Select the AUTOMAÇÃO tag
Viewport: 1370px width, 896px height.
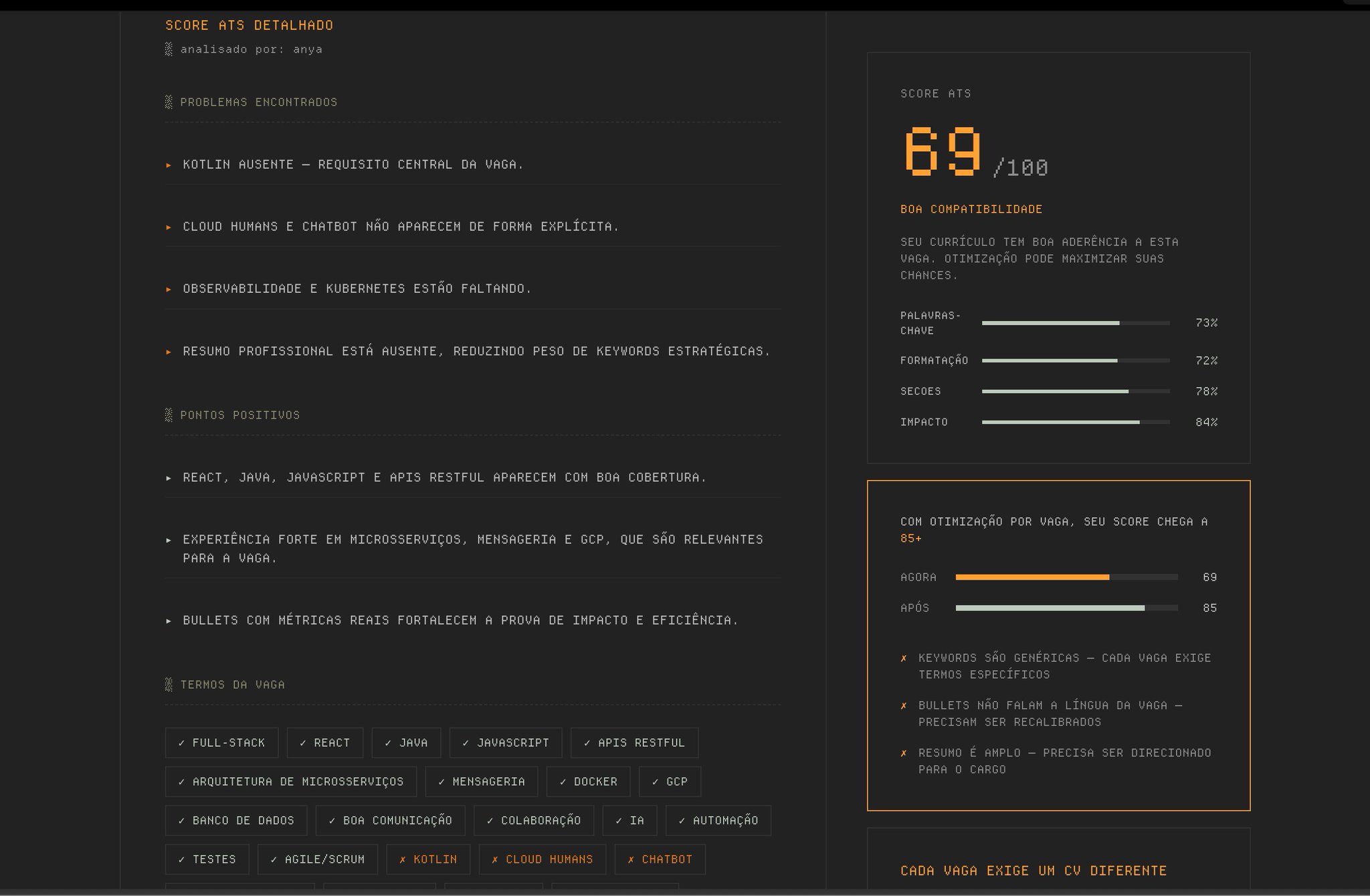(x=718, y=820)
